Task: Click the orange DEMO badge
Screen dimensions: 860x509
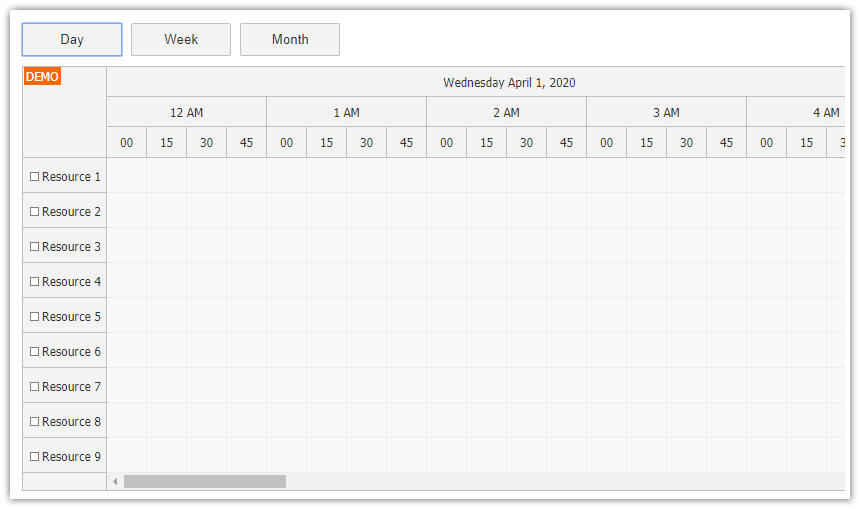Action: (x=42, y=77)
